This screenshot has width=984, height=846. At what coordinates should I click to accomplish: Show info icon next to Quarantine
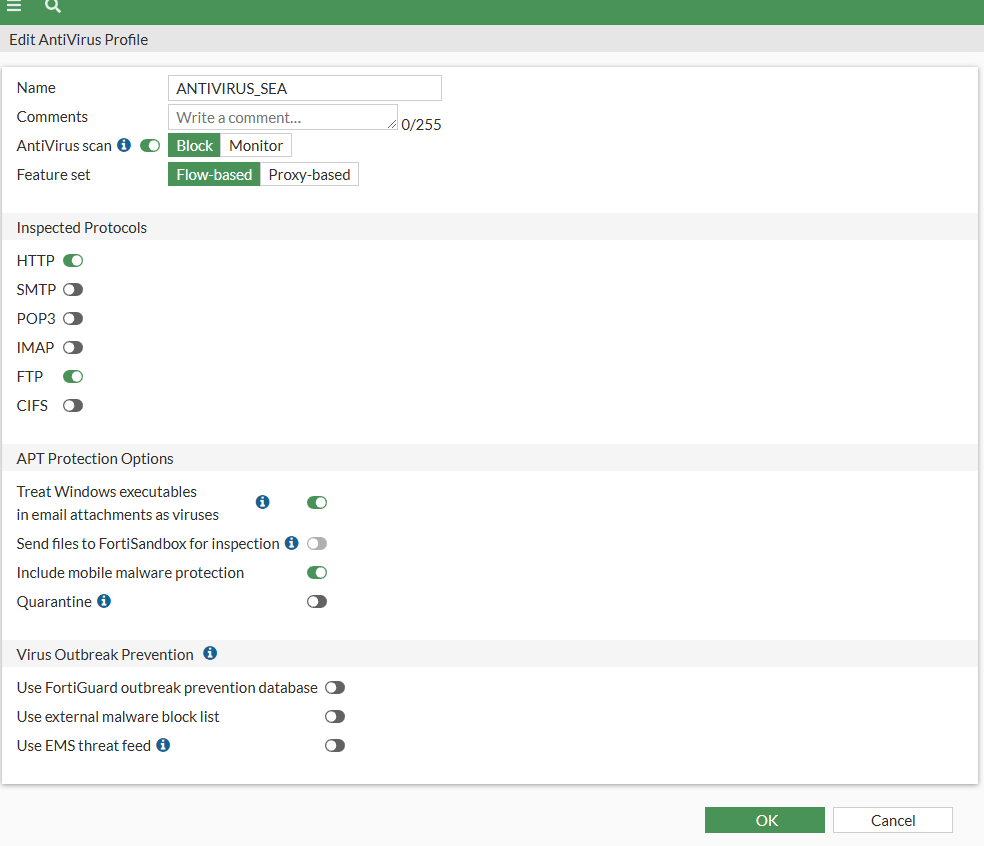(x=104, y=601)
